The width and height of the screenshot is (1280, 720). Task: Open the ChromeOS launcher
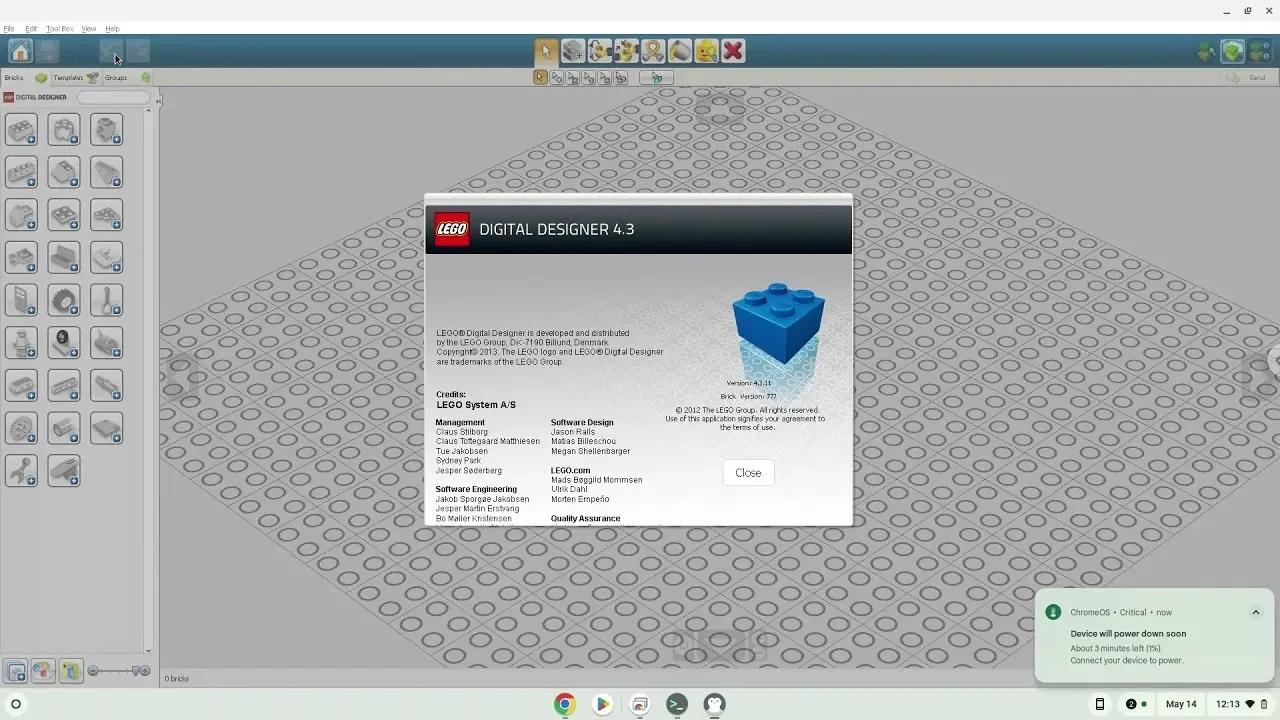(x=16, y=704)
